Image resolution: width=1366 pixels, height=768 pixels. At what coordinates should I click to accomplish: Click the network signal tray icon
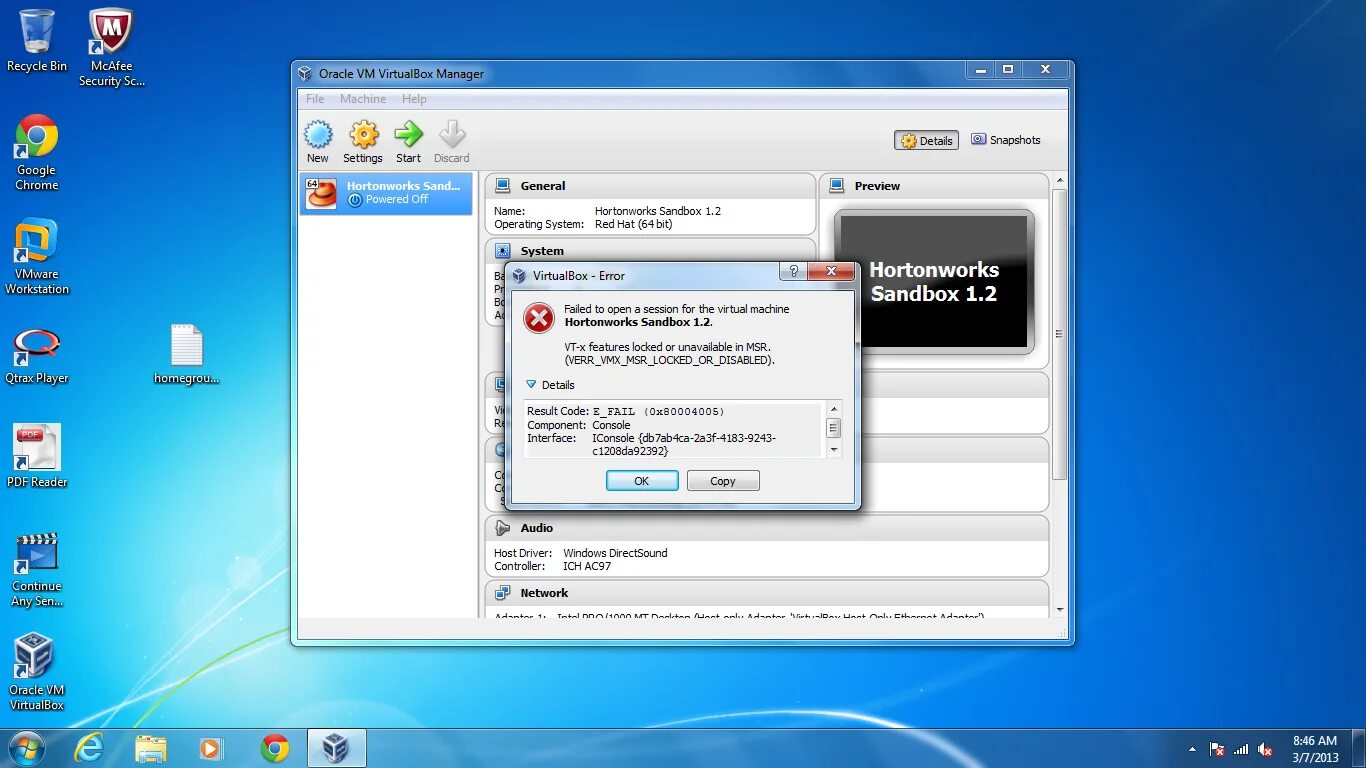click(1241, 749)
